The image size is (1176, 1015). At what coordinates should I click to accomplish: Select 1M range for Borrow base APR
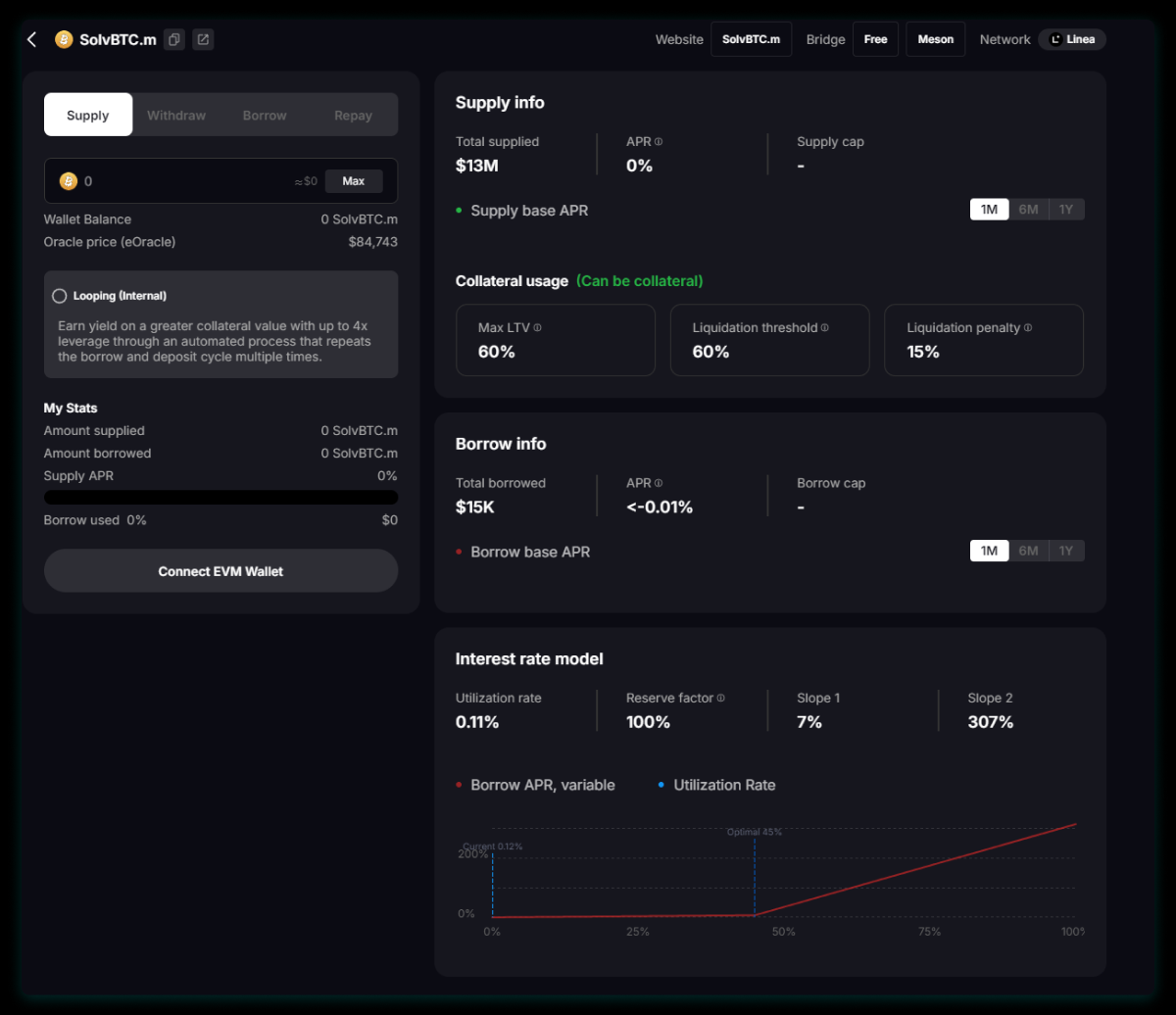pos(989,551)
